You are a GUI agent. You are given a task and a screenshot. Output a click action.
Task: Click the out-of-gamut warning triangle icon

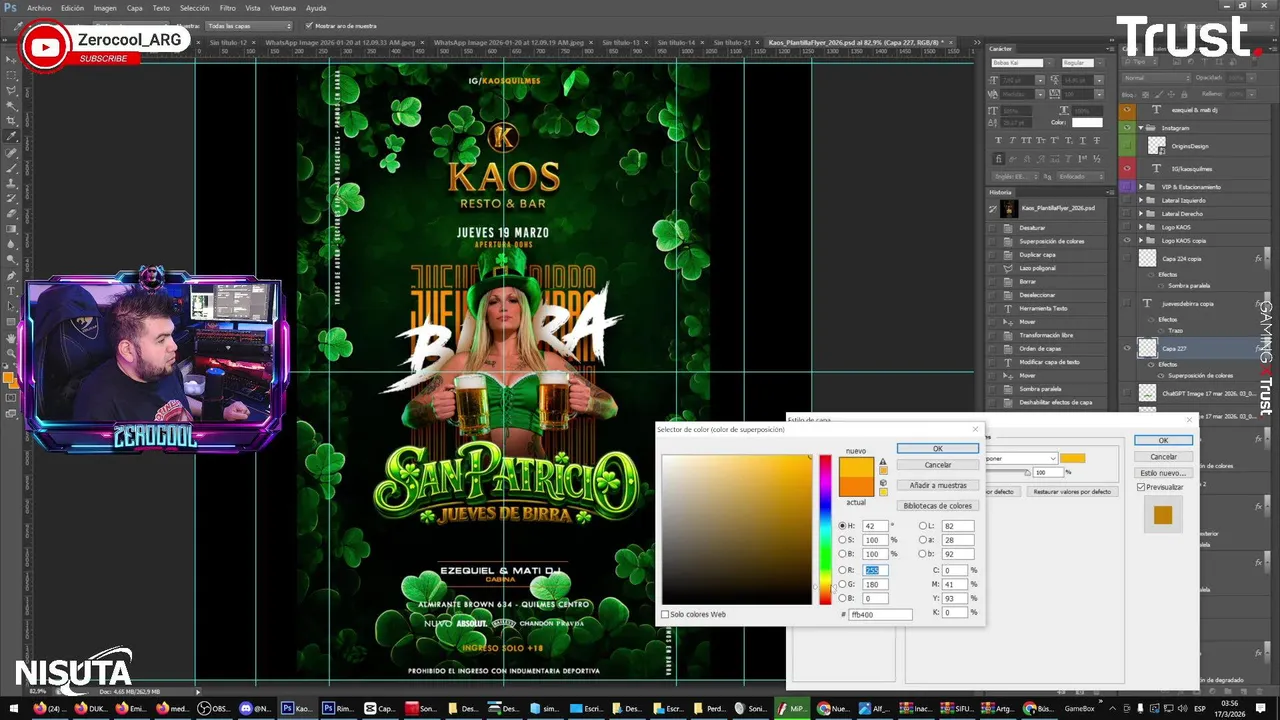[x=883, y=462]
